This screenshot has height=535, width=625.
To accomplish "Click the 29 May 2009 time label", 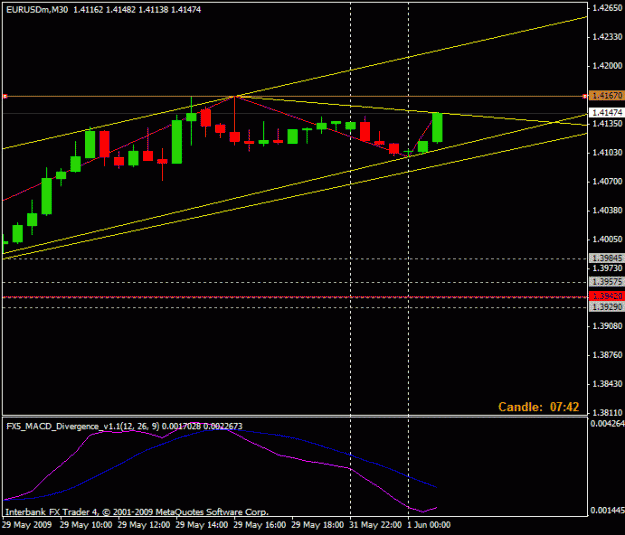I will (x=27, y=525).
